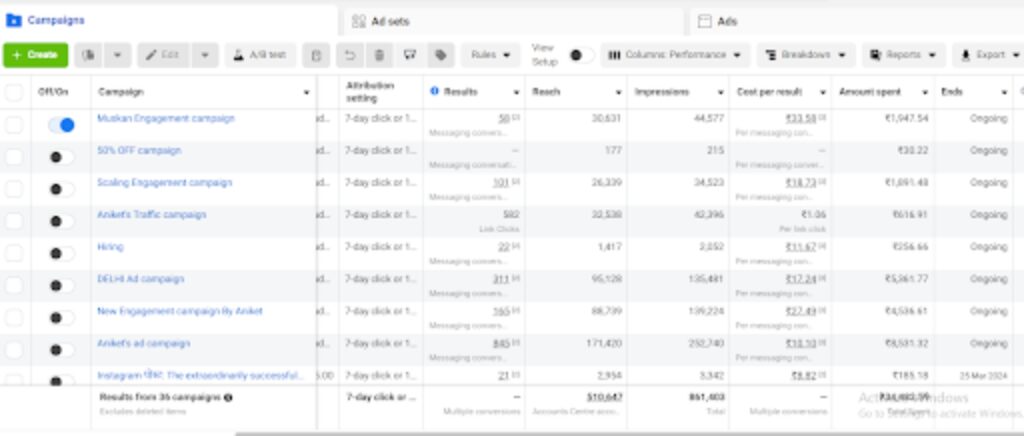The width and height of the screenshot is (1024, 436).
Task: Click the Campaigns folder icon
Action: coord(14,20)
